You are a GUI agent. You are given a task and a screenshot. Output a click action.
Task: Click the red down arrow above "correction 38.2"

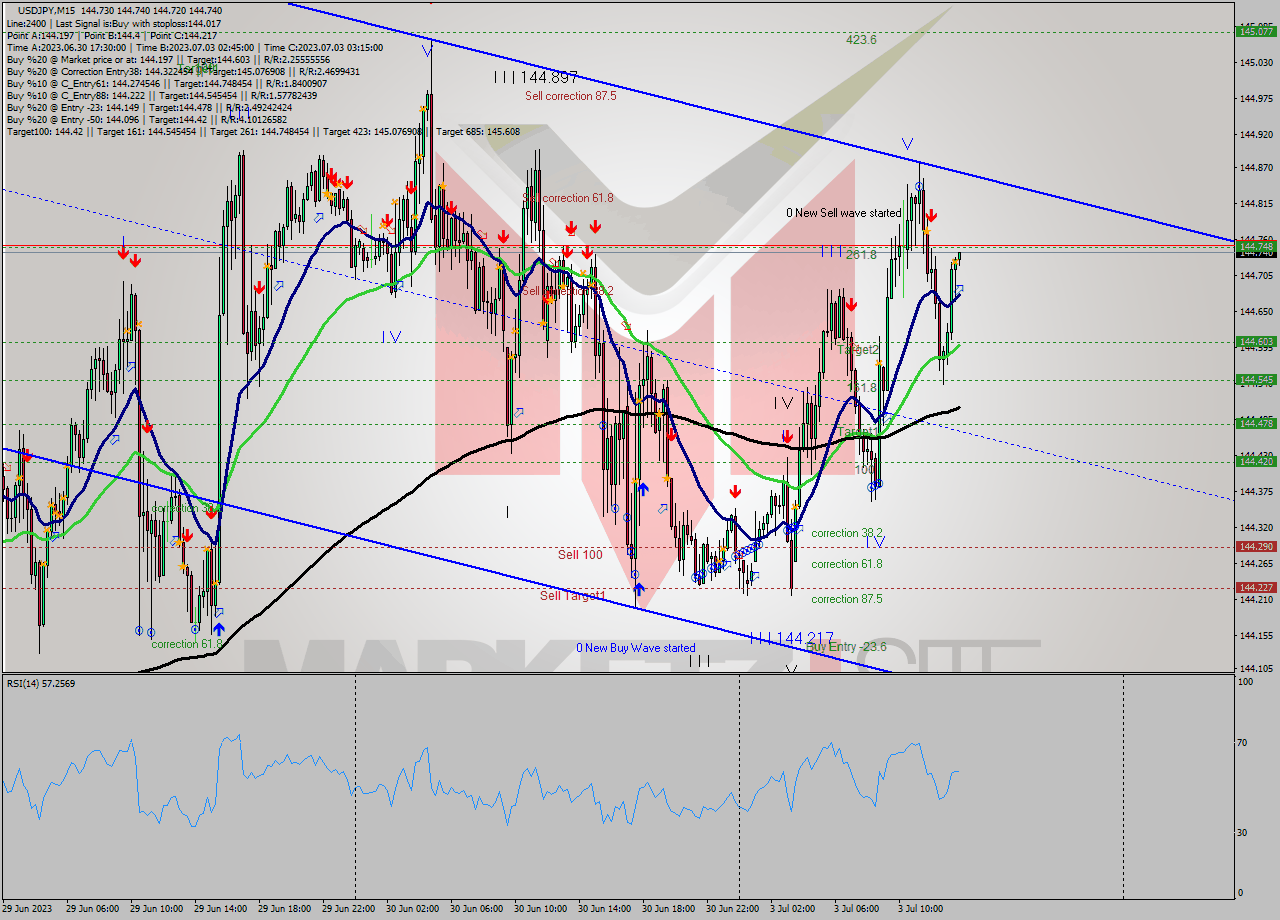pyautogui.click(x=735, y=490)
